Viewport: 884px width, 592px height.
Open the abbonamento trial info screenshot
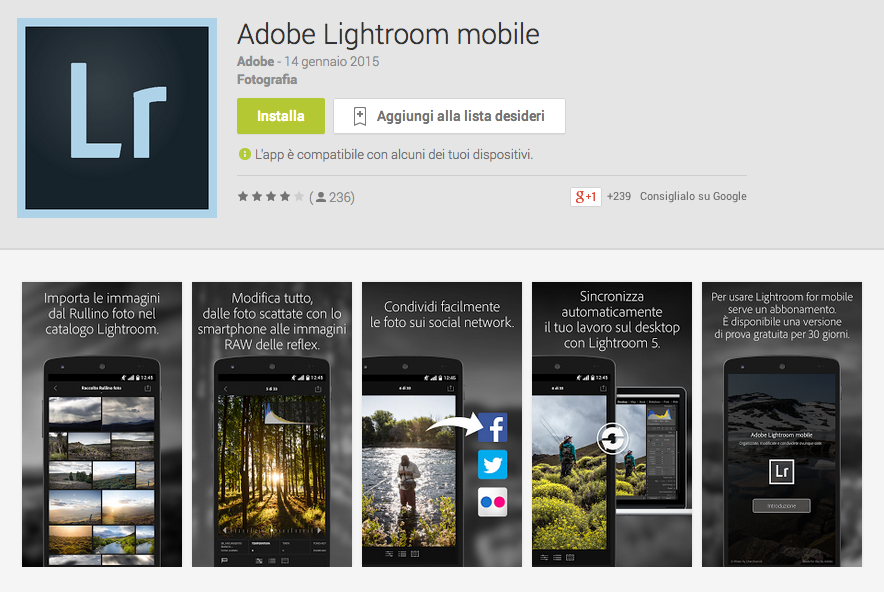click(x=782, y=424)
